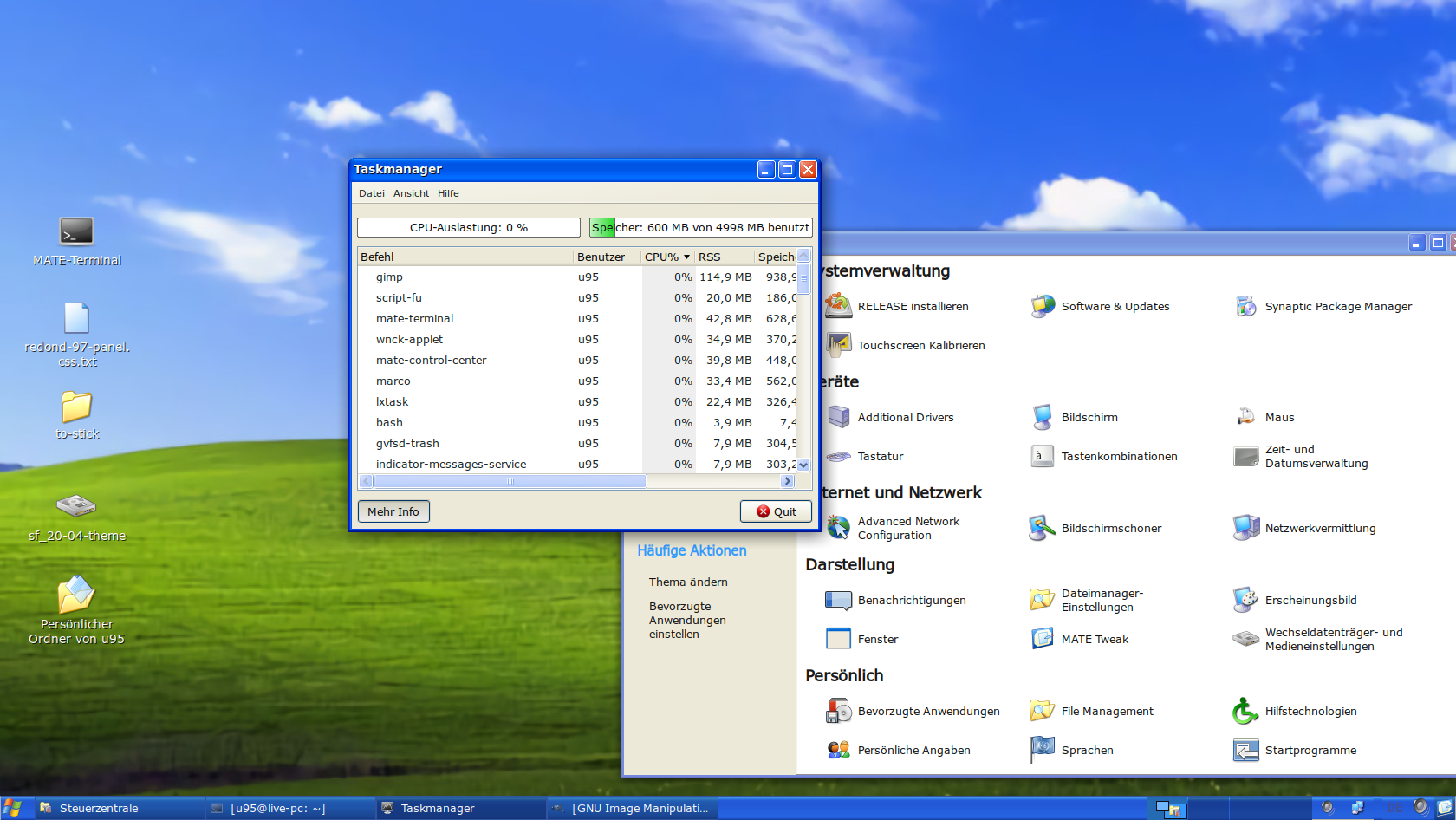Image resolution: width=1456 pixels, height=820 pixels.
Task: Select the script-fu process row
Action: [577, 298]
